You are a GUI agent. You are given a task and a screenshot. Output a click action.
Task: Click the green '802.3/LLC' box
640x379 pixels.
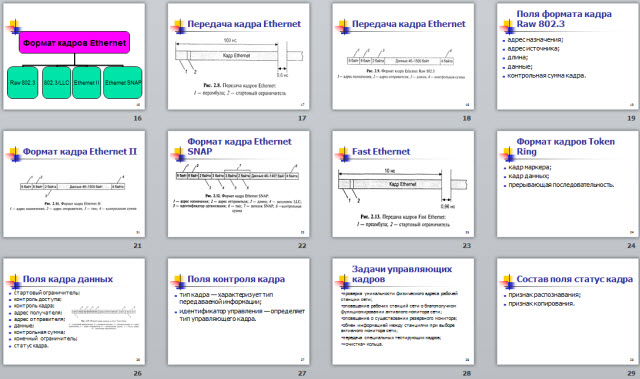(56, 82)
